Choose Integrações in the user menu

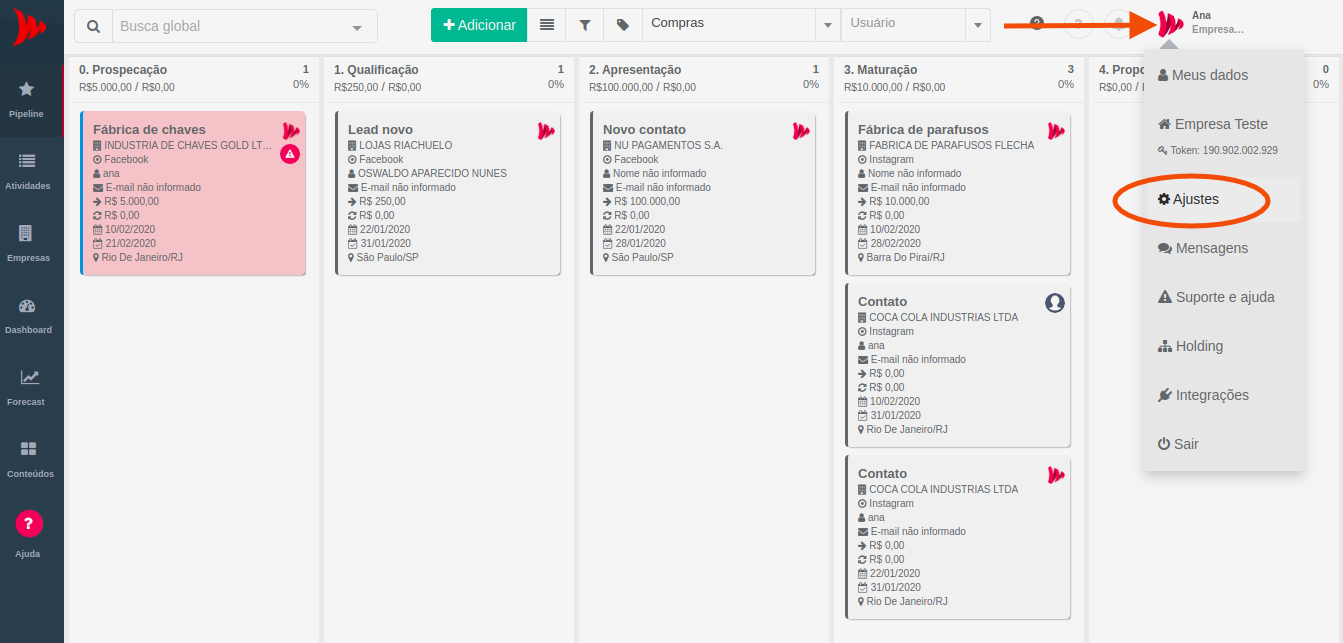point(1203,395)
